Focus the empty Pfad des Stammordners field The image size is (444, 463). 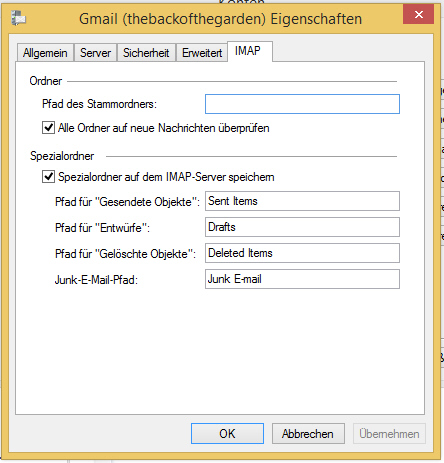(x=302, y=104)
